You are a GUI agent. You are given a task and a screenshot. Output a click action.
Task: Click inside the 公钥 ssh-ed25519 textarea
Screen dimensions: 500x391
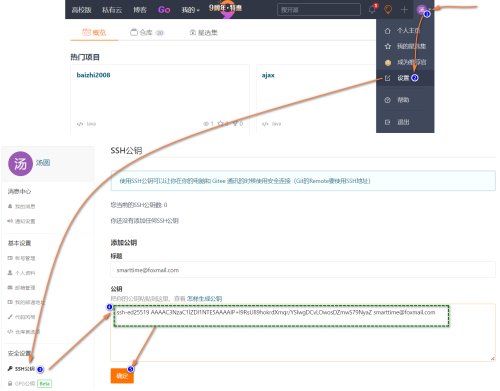tap(303, 332)
